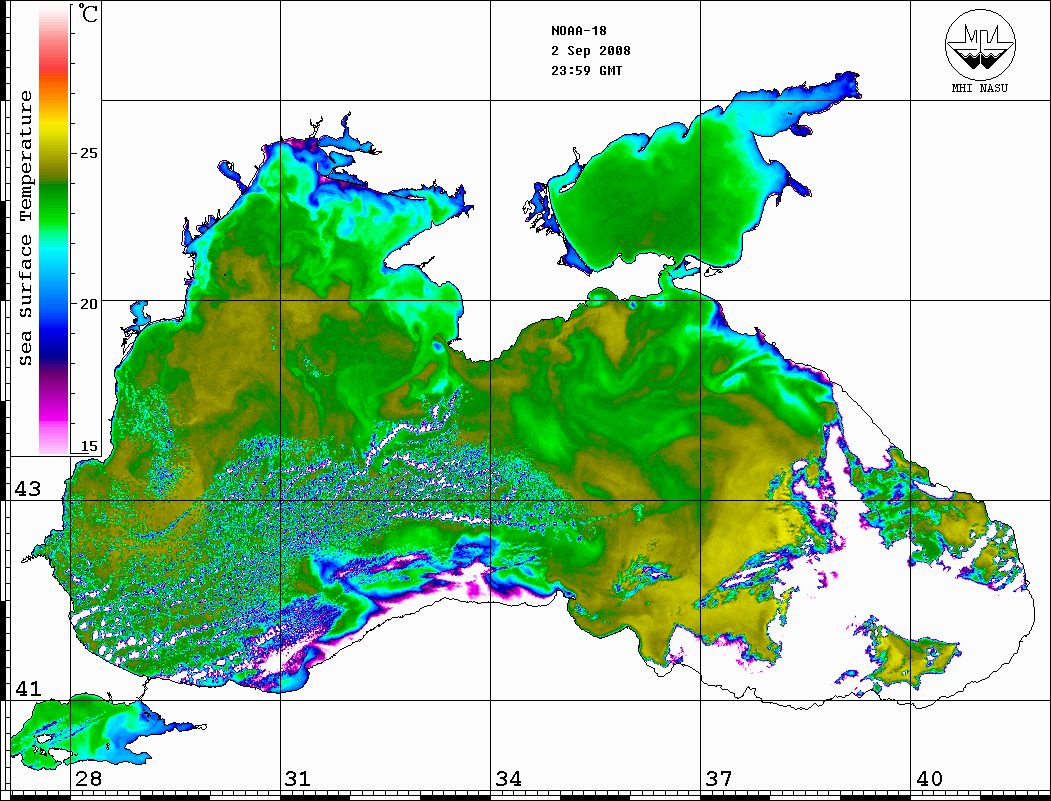
Task: Click longitude label '28'
Action: 88,778
